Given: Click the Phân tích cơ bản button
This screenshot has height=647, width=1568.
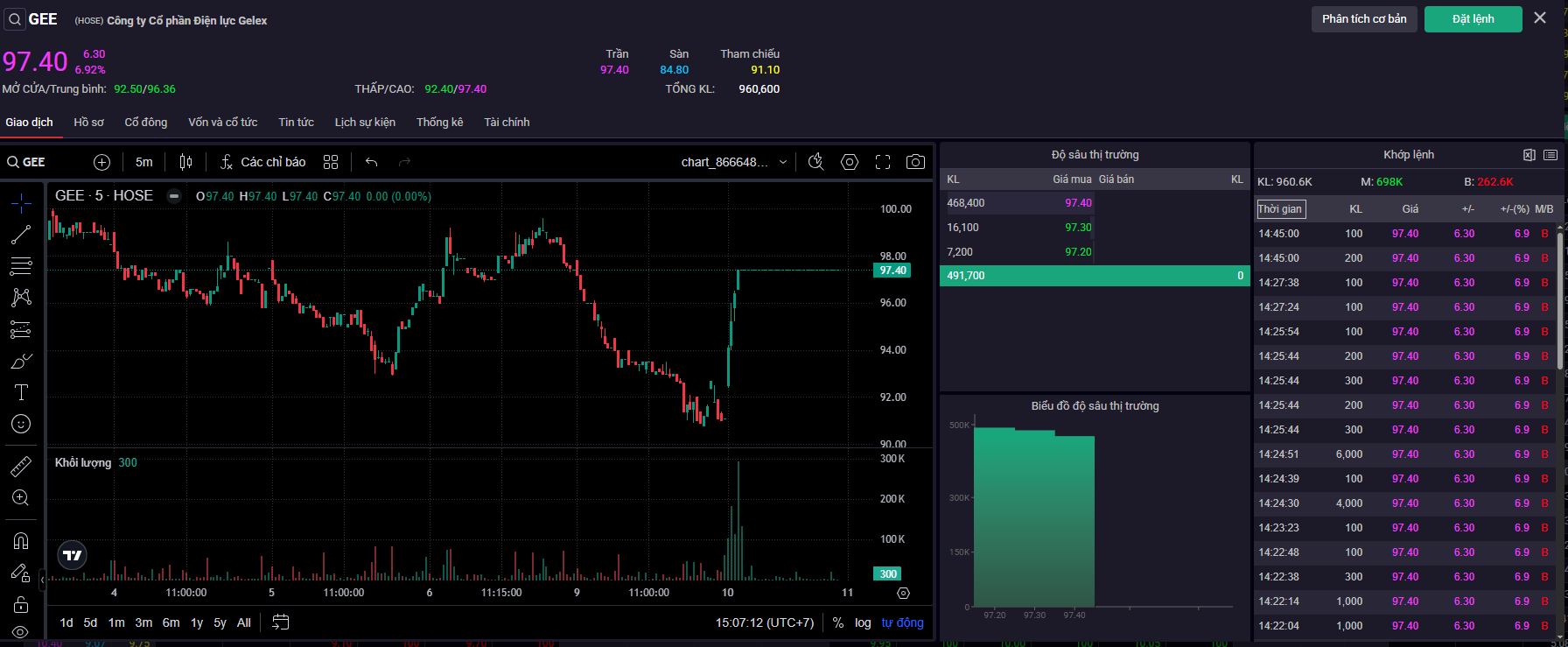Looking at the screenshot, I should click(1364, 19).
